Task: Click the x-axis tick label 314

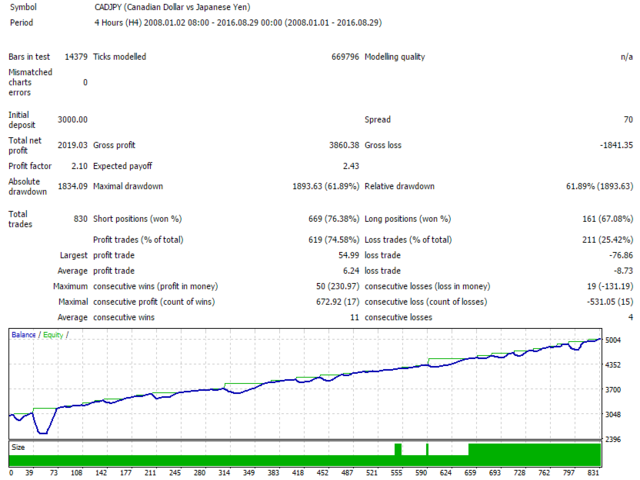Action: pos(224,473)
